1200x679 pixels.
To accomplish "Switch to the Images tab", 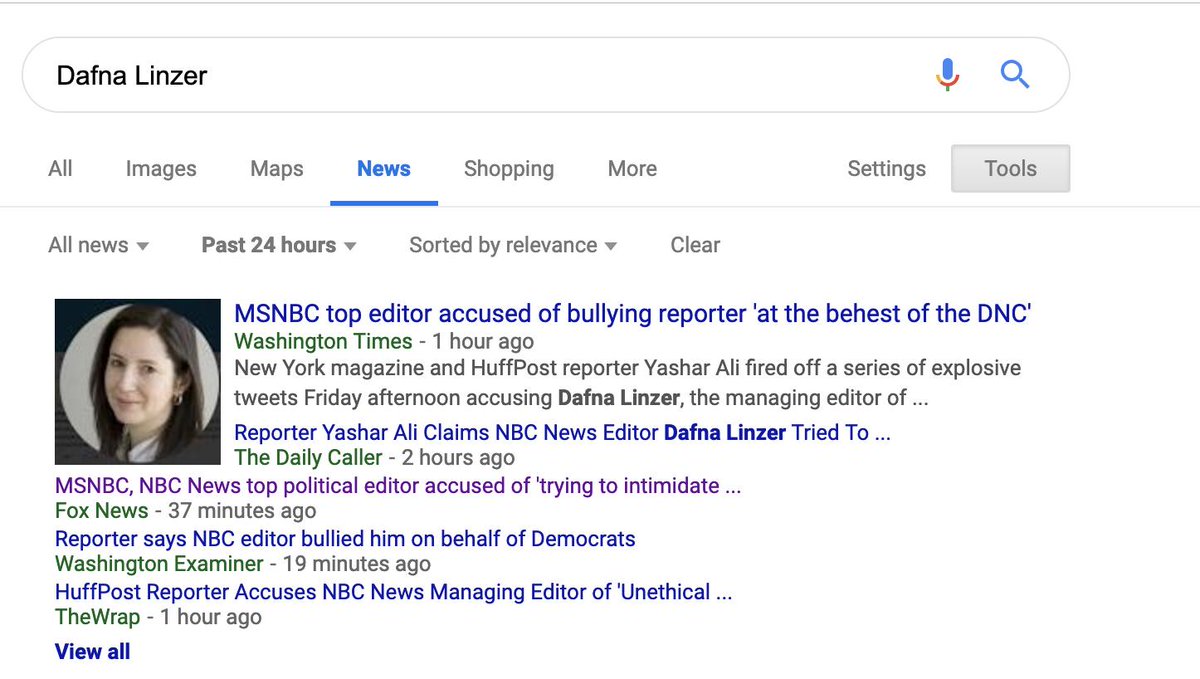I will [x=161, y=169].
